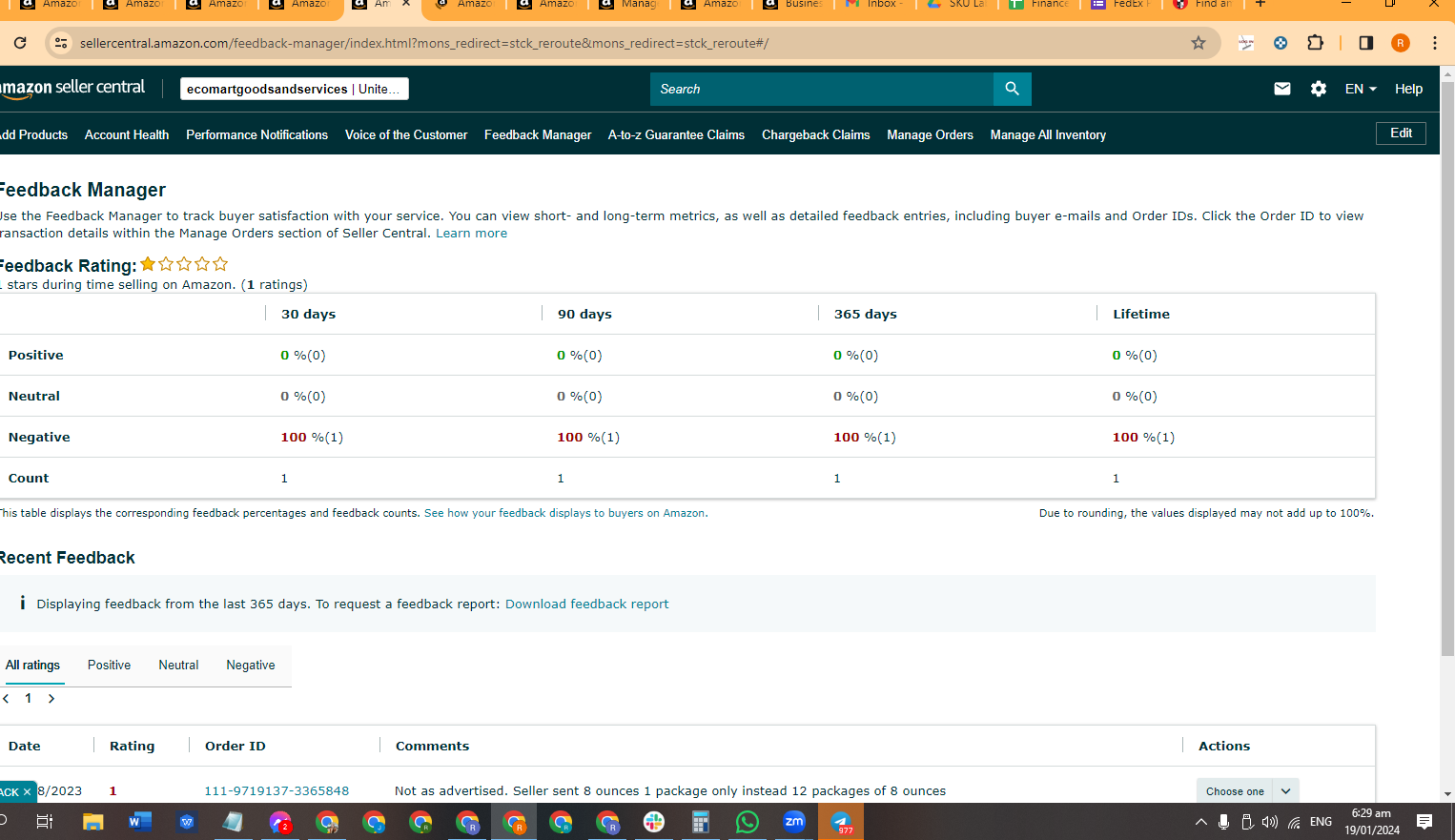
Task: Select feedback page number 1
Action: [x=29, y=699]
